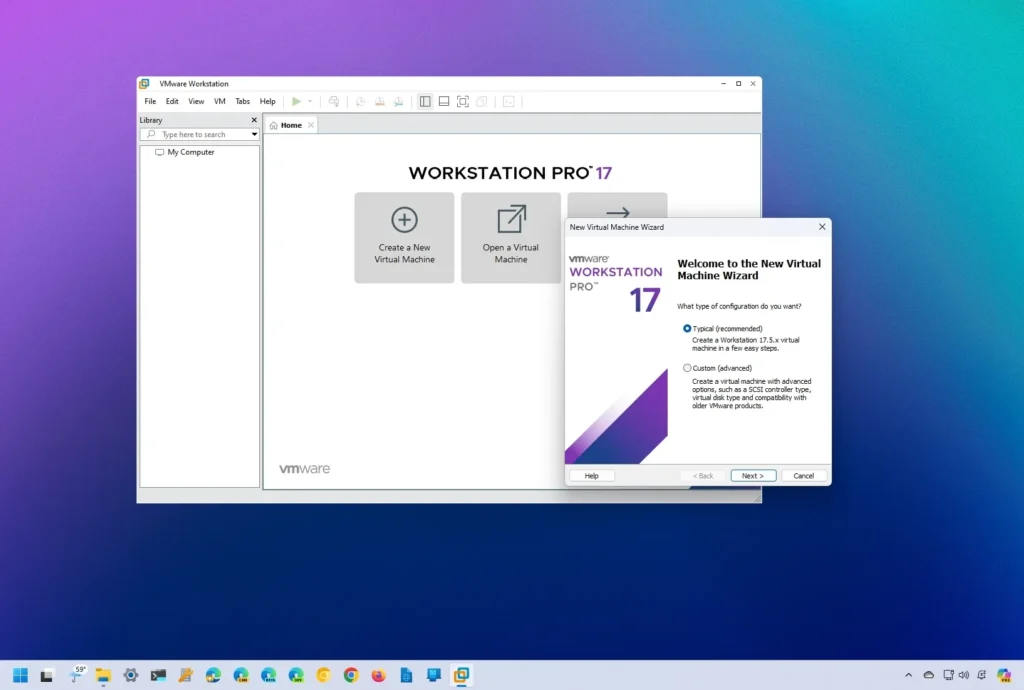The height and width of the screenshot is (690, 1024).
Task: Close the New Virtual Machine Wizard dialog
Action: (x=822, y=227)
